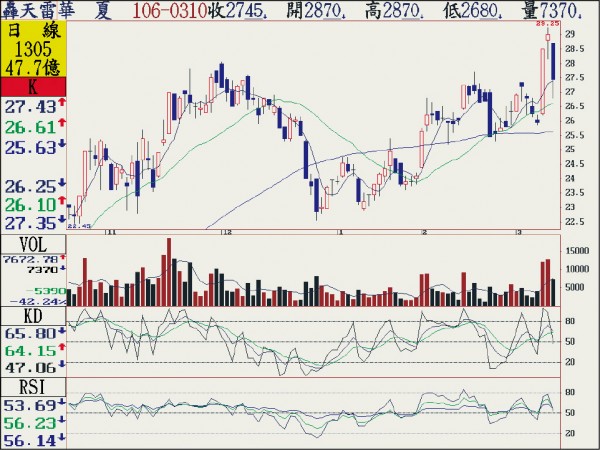Click the 29.25 high price marker
600x450 pixels.
click(547, 22)
